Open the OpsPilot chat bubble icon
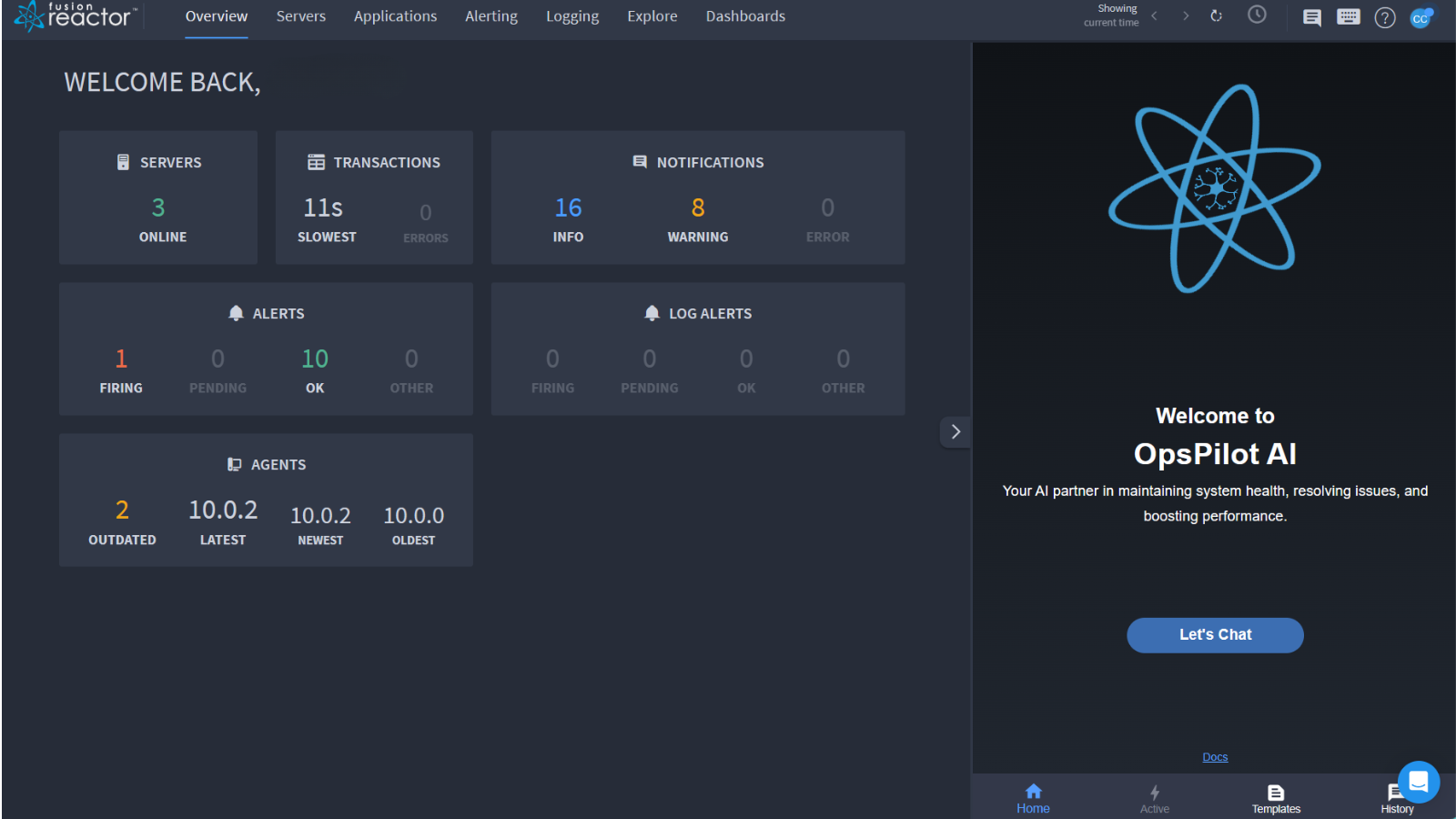The image size is (1456, 819). pyautogui.click(x=1419, y=782)
